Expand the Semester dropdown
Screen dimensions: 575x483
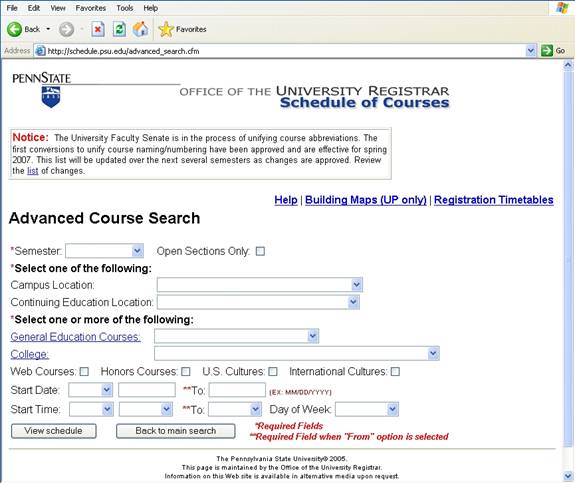(x=105, y=251)
